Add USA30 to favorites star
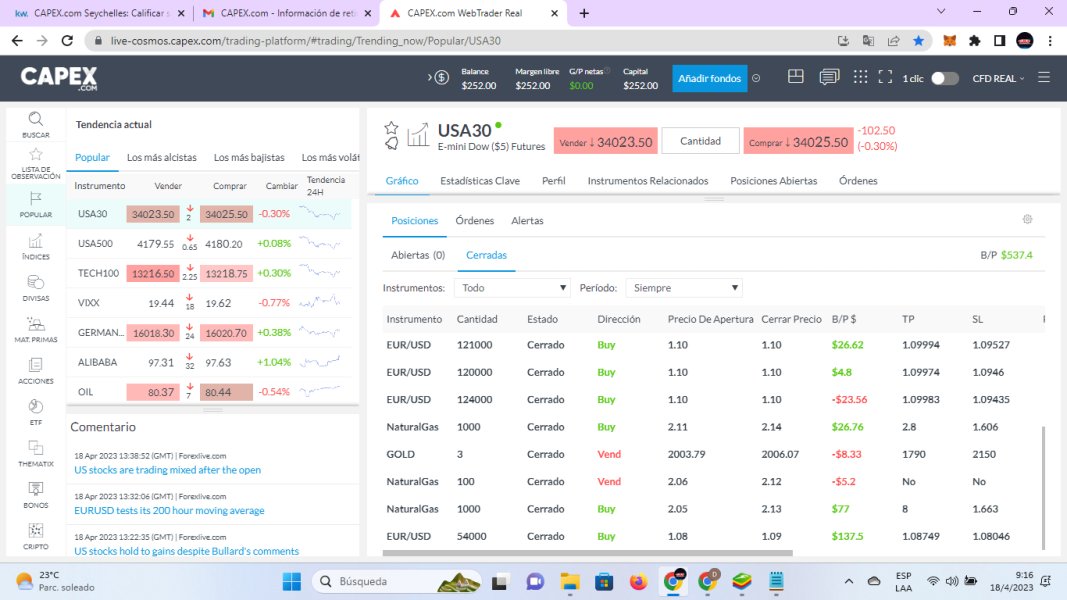Viewport: 1067px width, 600px height. point(391,128)
